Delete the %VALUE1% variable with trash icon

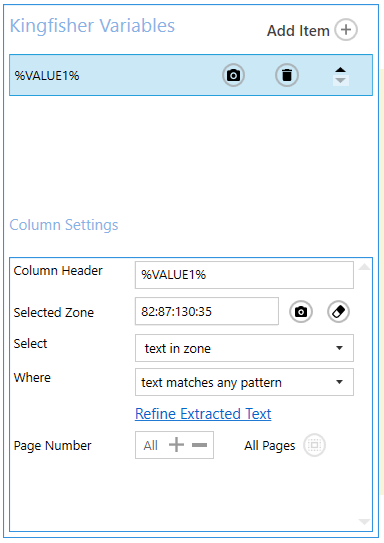[x=287, y=75]
